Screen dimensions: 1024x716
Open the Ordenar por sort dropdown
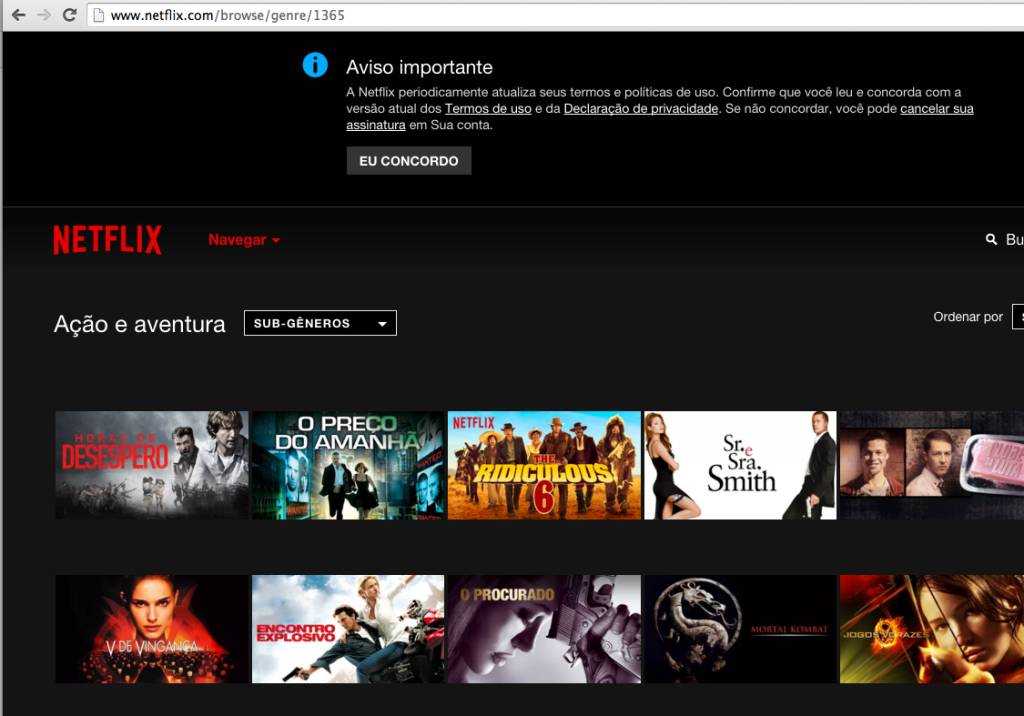pos(1017,317)
